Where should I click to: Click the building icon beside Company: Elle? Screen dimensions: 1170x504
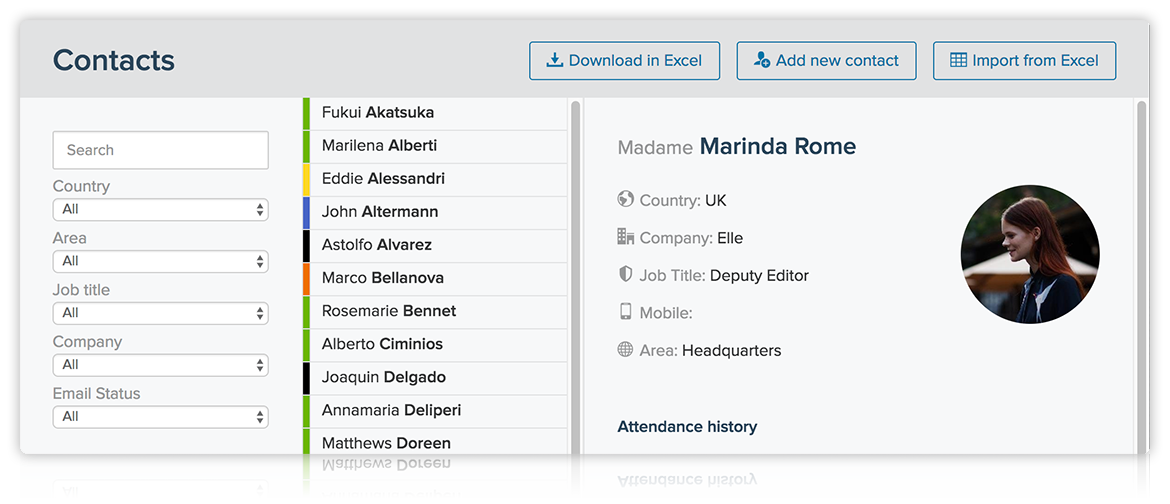tap(625, 237)
